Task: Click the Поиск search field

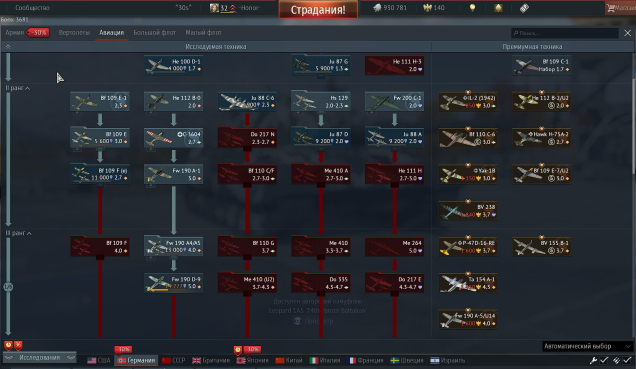Action: (x=565, y=33)
